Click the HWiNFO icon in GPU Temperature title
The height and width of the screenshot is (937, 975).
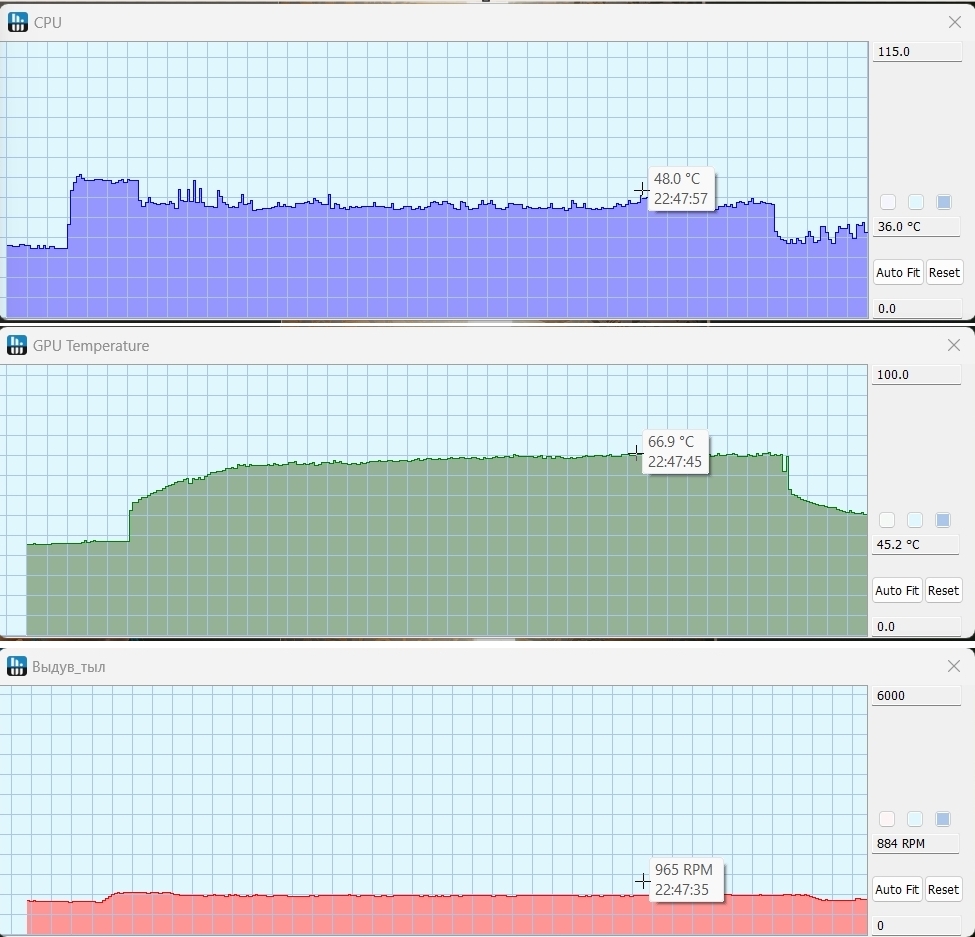point(17,345)
